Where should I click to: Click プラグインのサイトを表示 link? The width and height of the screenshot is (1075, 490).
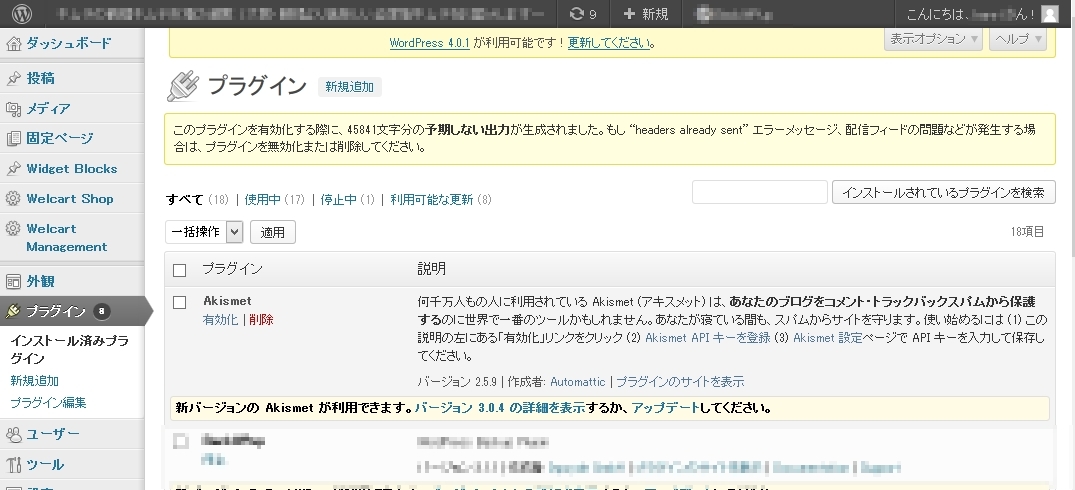(x=680, y=382)
